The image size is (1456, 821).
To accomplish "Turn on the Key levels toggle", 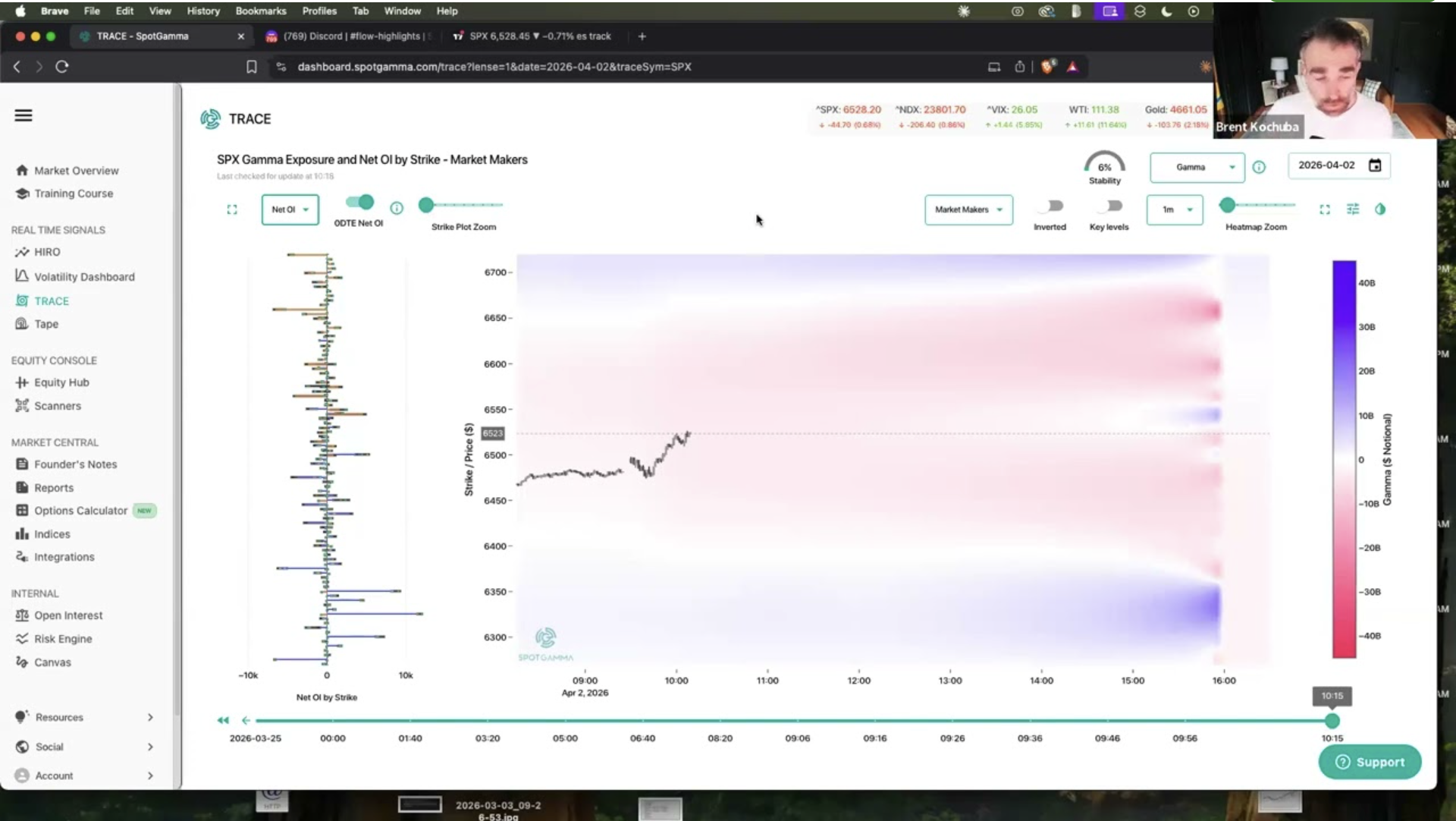I will pyautogui.click(x=1110, y=206).
